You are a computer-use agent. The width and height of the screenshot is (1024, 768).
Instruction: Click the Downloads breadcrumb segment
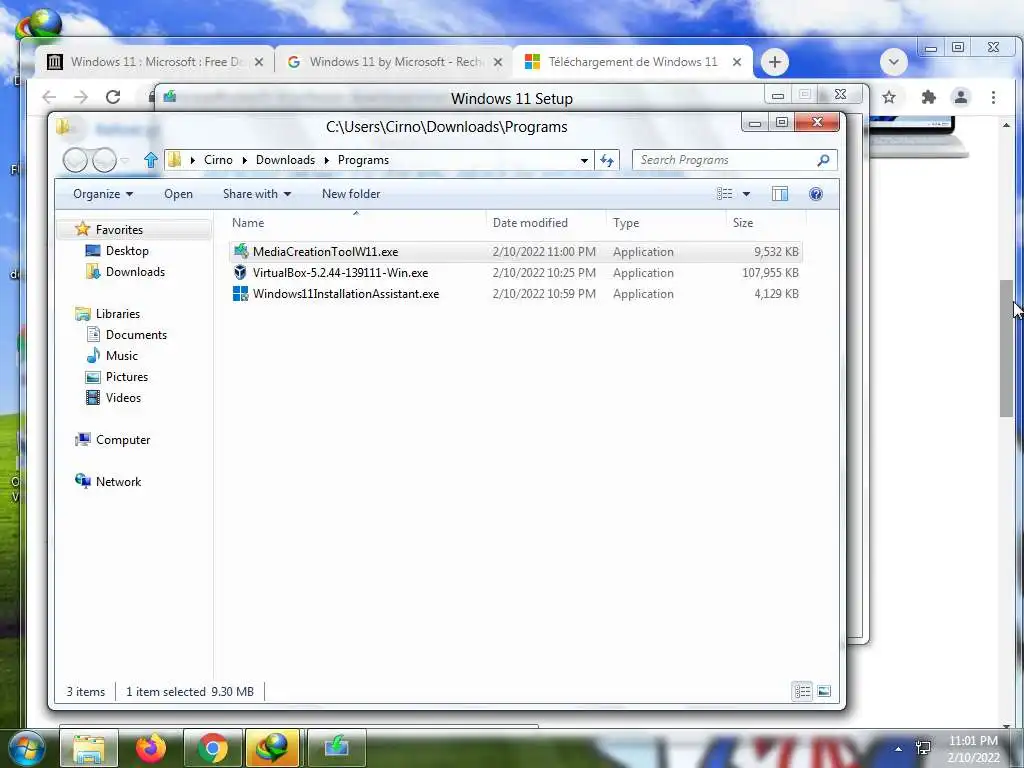pyautogui.click(x=285, y=160)
